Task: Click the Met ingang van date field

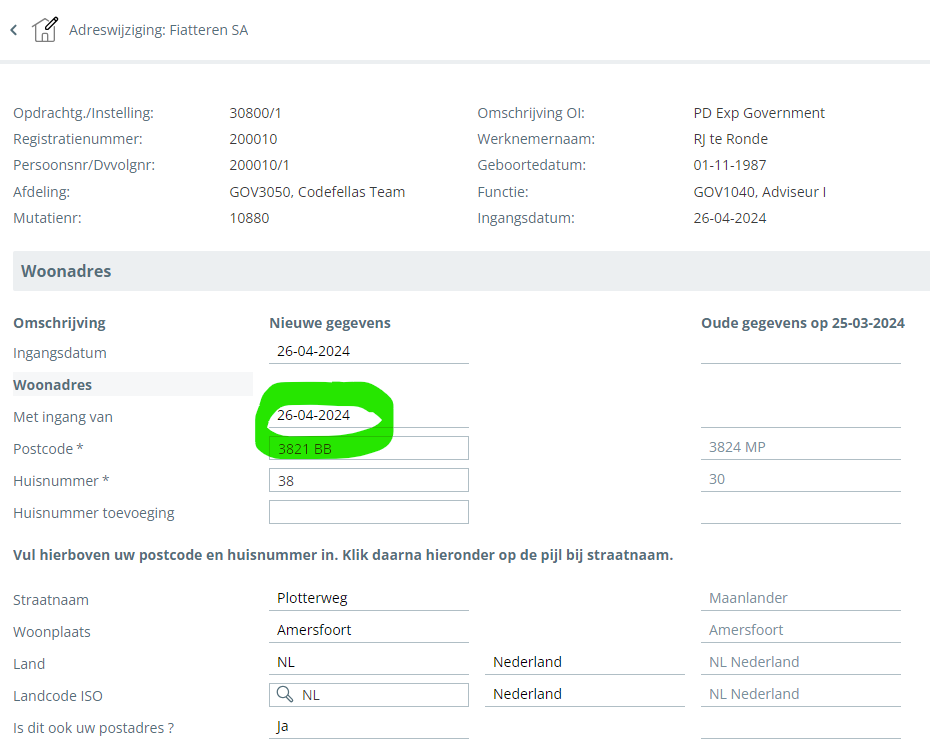Action: click(x=368, y=415)
